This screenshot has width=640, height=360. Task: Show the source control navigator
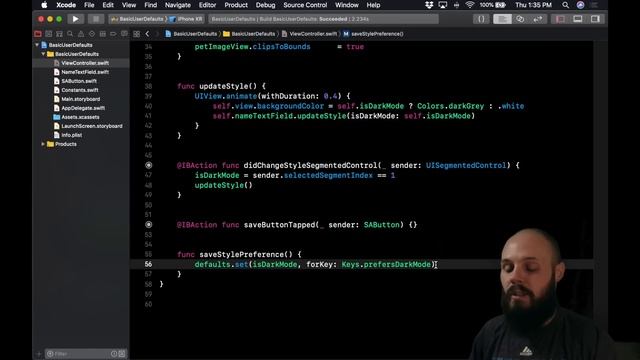(x=49, y=34)
